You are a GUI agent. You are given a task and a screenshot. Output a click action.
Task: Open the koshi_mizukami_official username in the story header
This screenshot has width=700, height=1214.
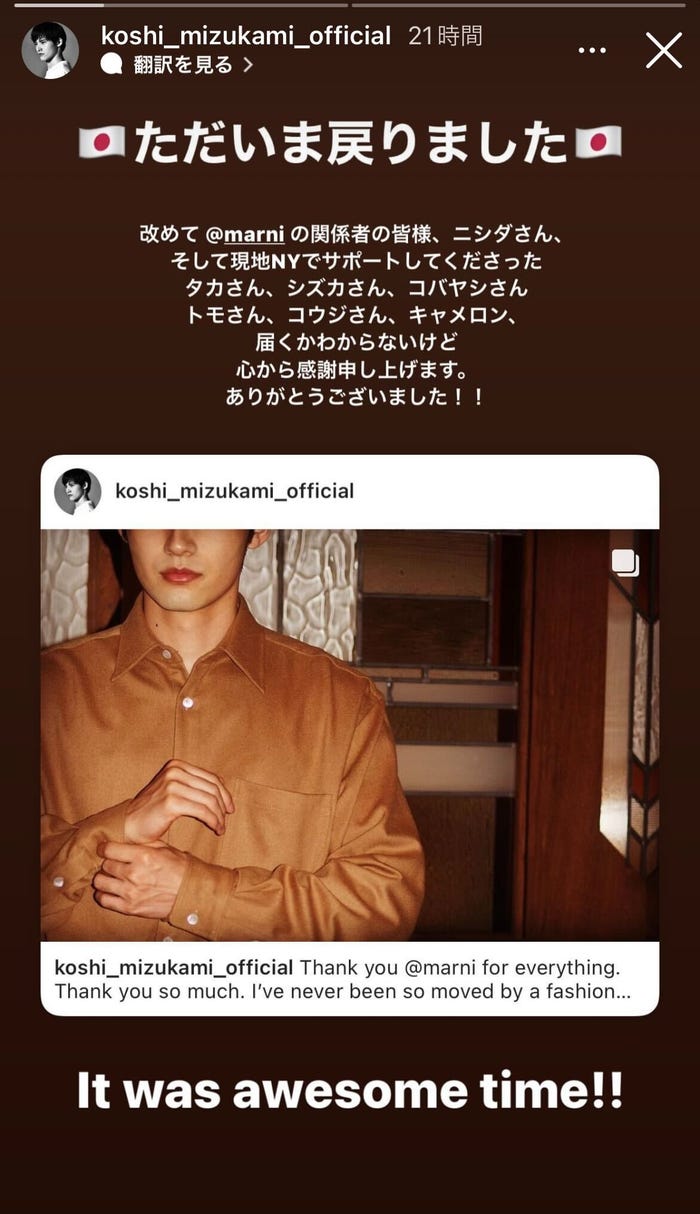coord(246,36)
